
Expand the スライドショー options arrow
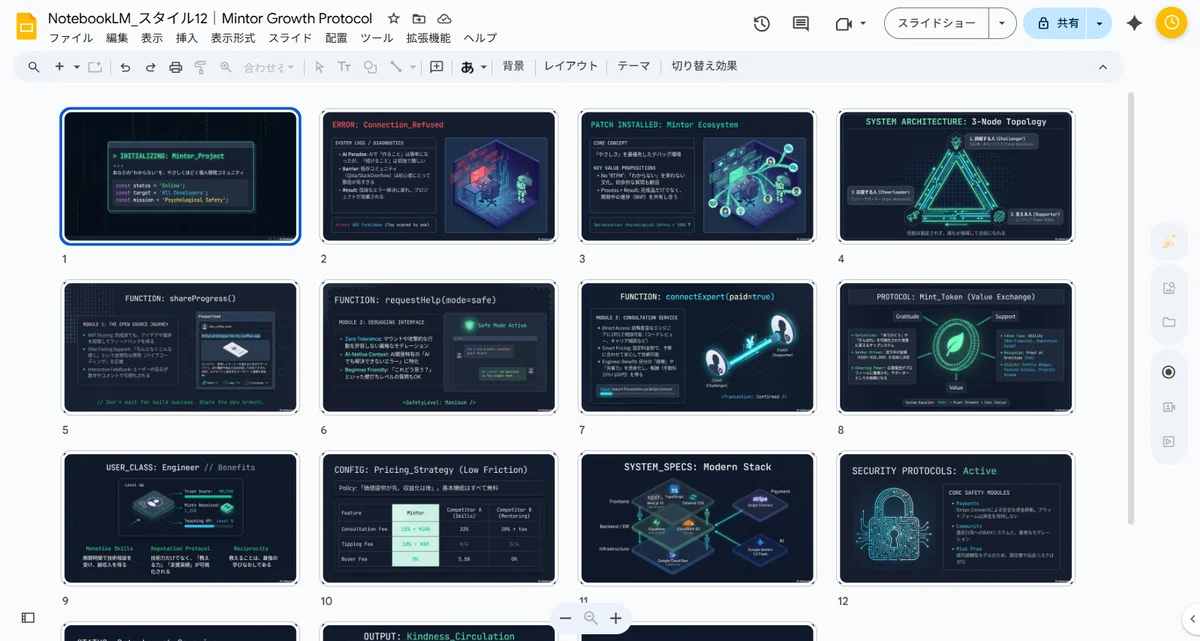pyautogui.click(x=1002, y=23)
